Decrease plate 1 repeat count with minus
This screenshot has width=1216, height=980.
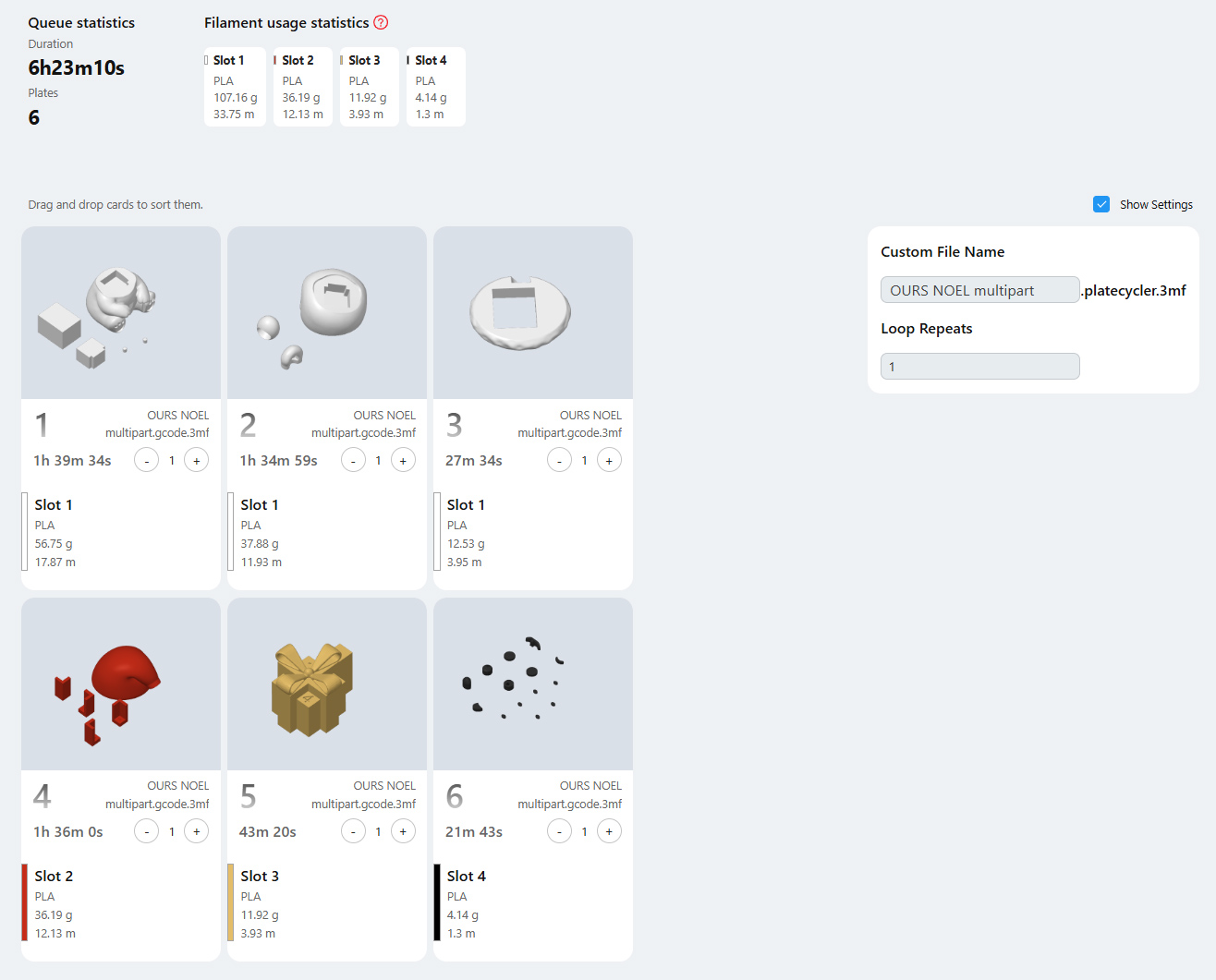147,460
